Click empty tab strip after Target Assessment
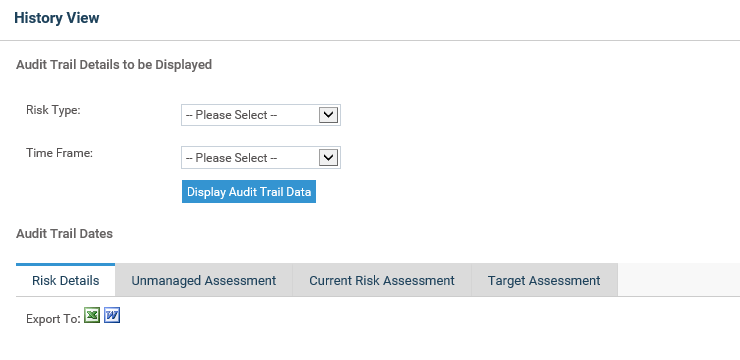This screenshot has height=360, width=740. tap(679, 280)
